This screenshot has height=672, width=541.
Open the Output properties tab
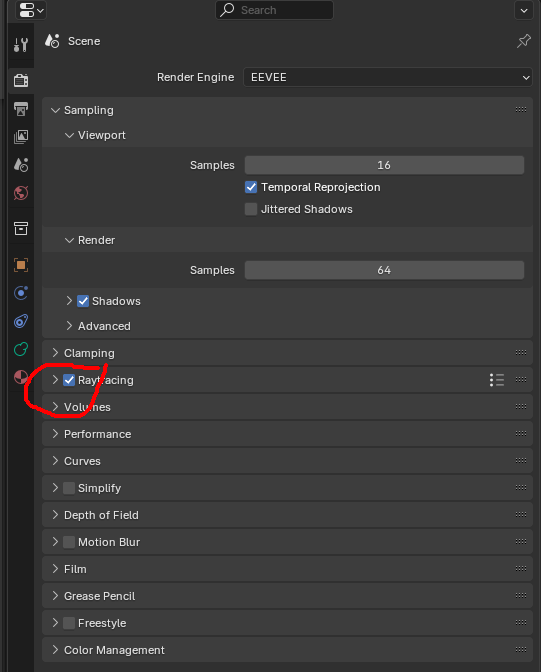tap(21, 108)
